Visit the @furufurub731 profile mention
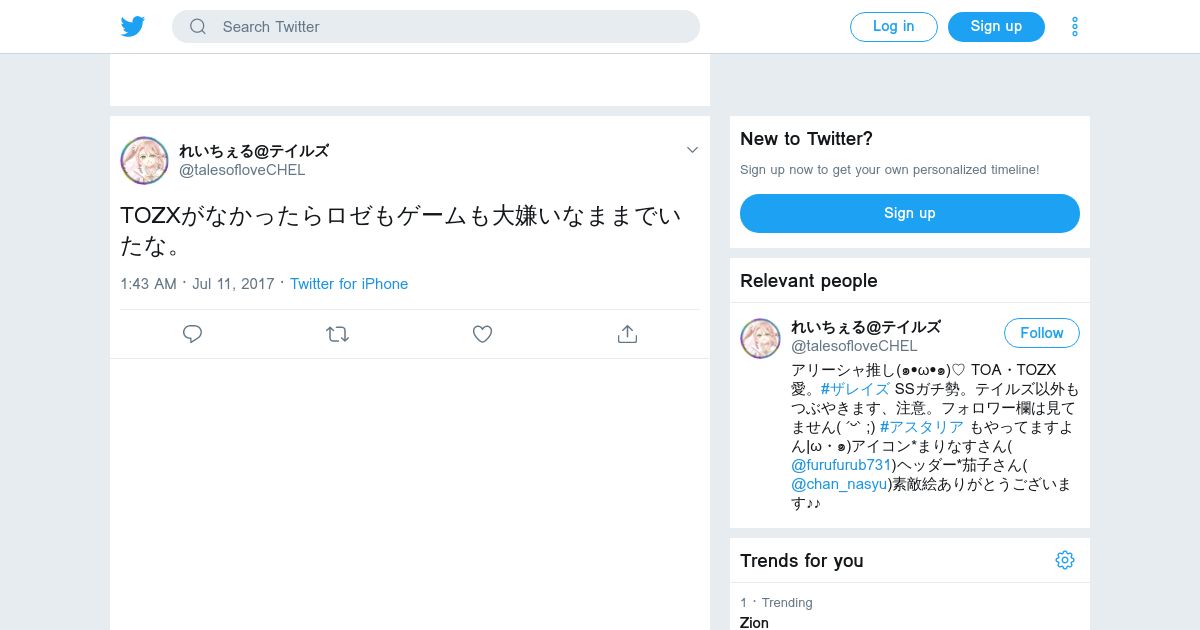 841,465
